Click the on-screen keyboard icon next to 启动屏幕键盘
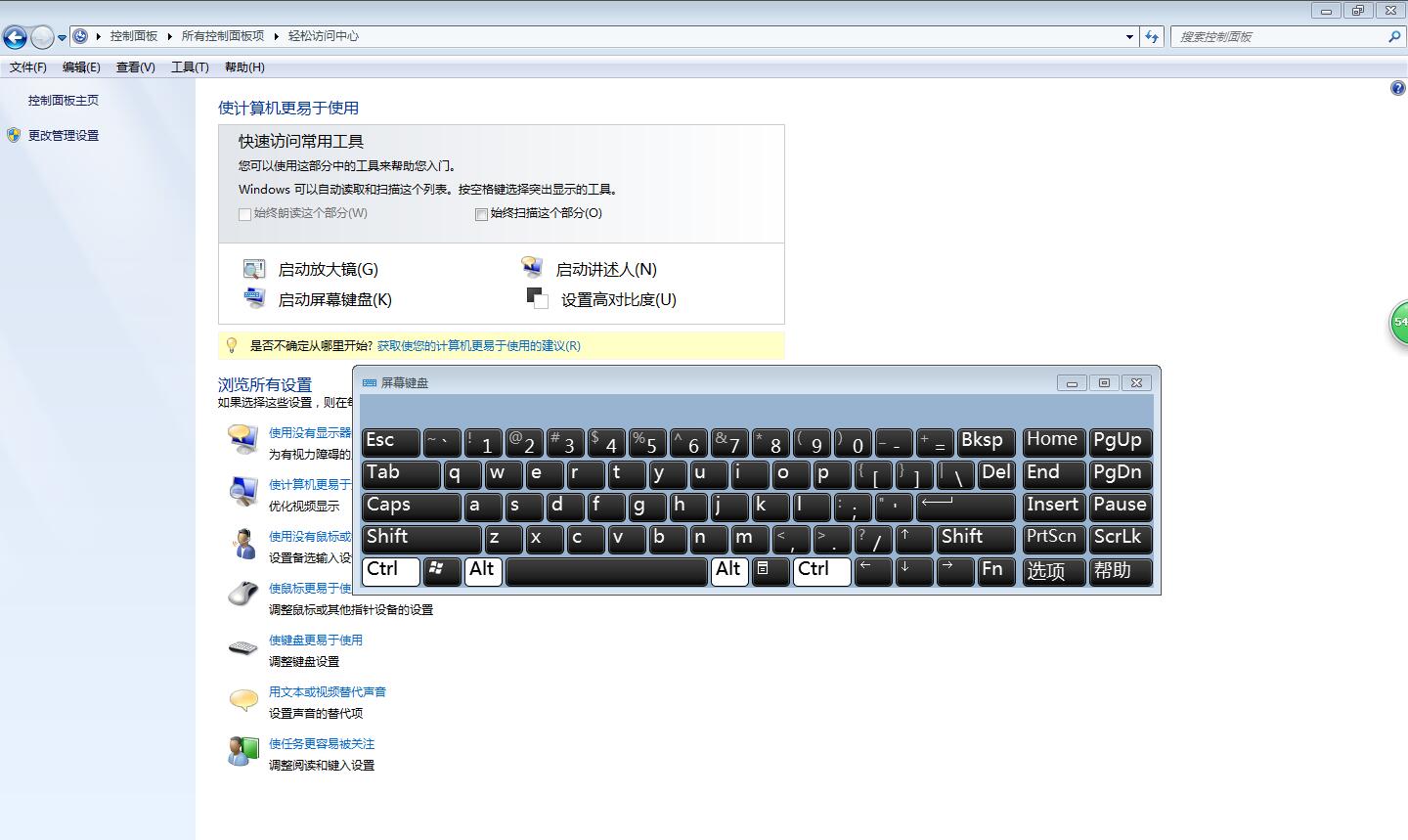 [x=254, y=298]
